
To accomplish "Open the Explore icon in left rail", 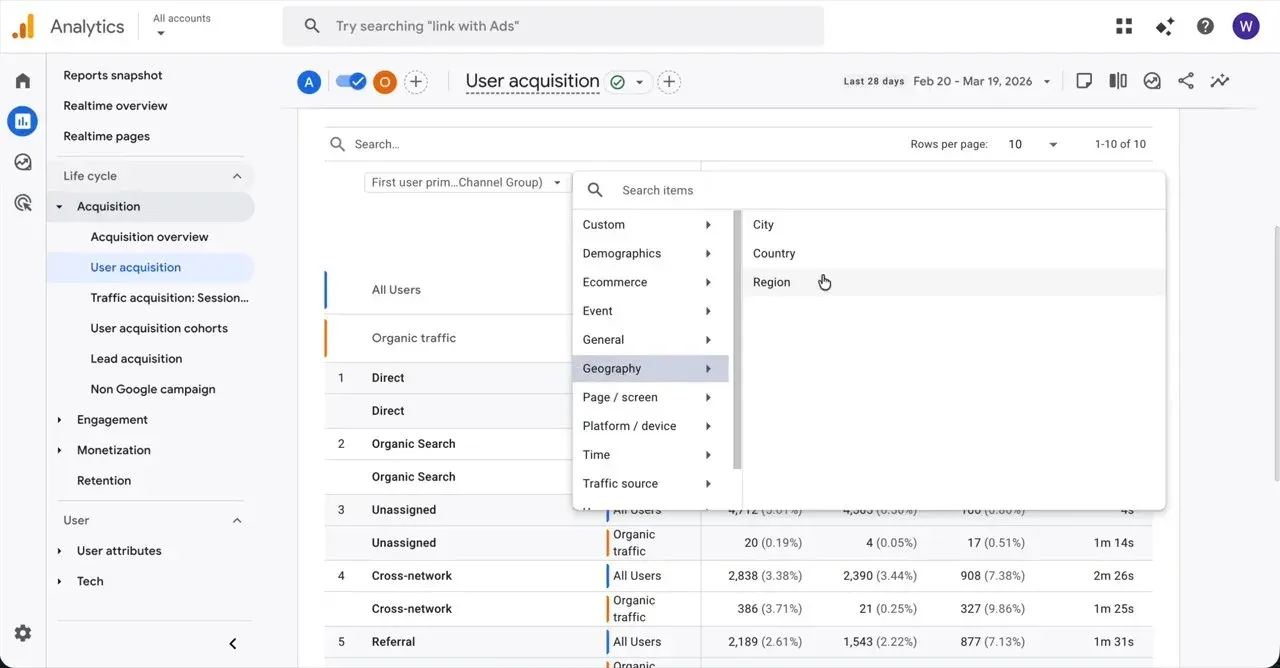I will [x=22, y=162].
